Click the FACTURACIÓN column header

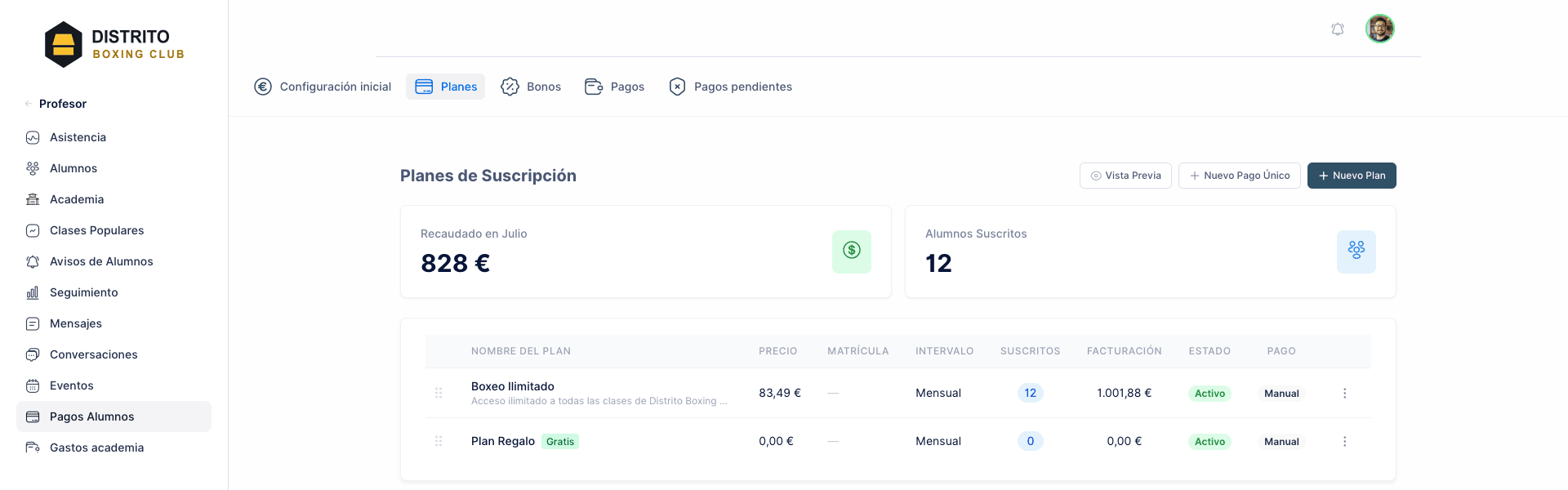[x=1125, y=351]
